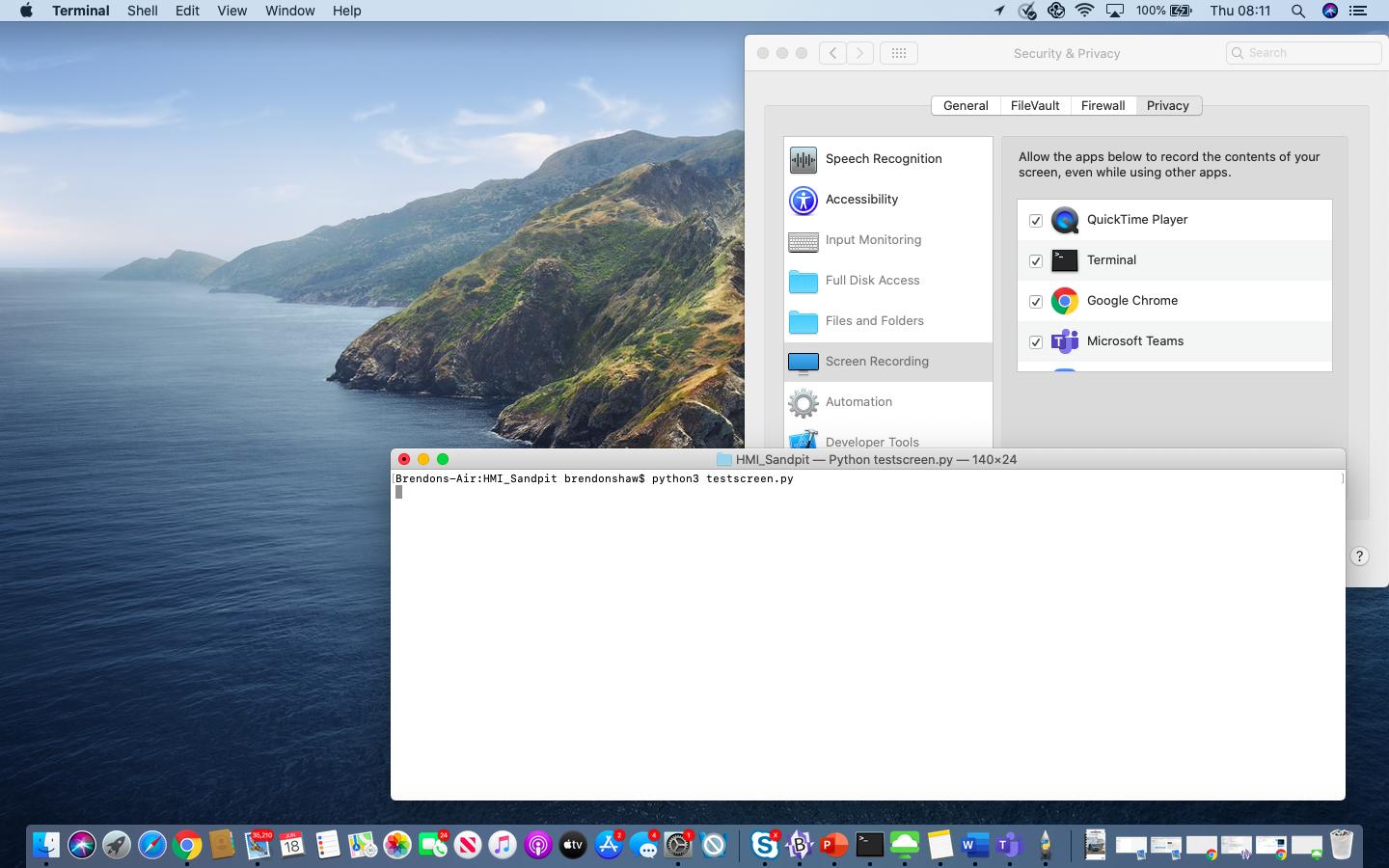Open BBEdit from the dock

800,846
